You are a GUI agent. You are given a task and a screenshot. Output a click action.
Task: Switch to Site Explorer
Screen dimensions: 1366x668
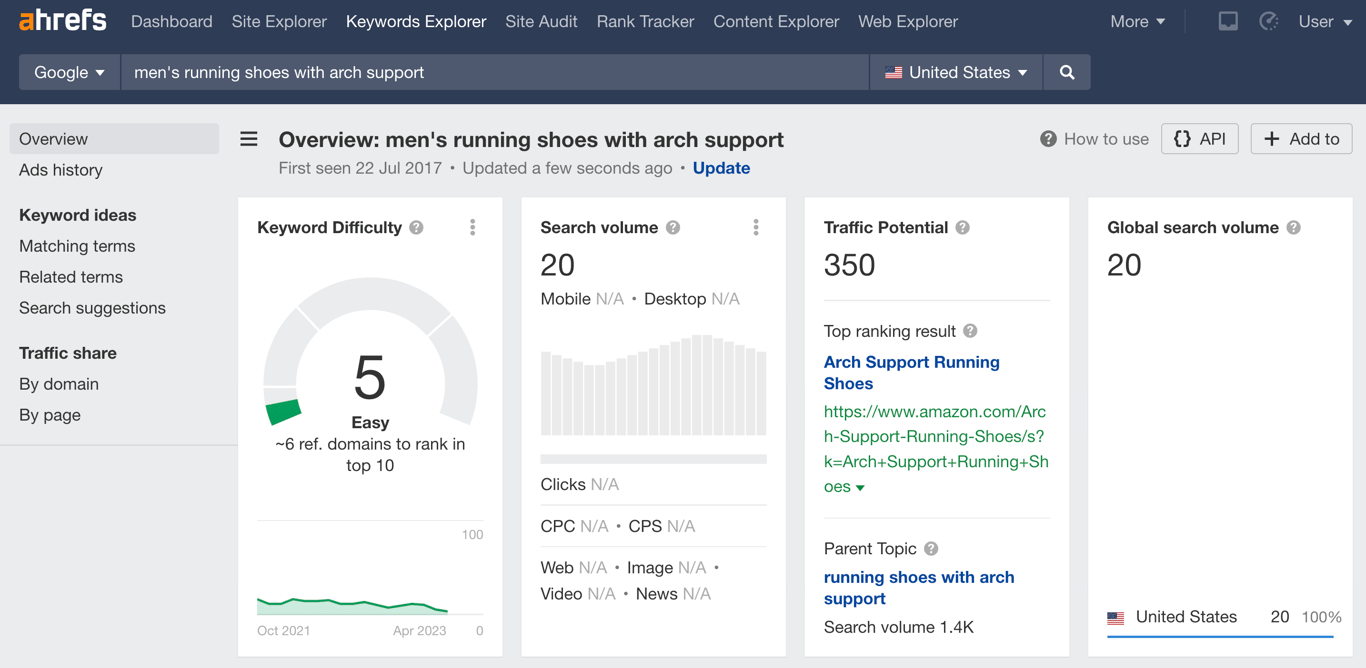279,21
